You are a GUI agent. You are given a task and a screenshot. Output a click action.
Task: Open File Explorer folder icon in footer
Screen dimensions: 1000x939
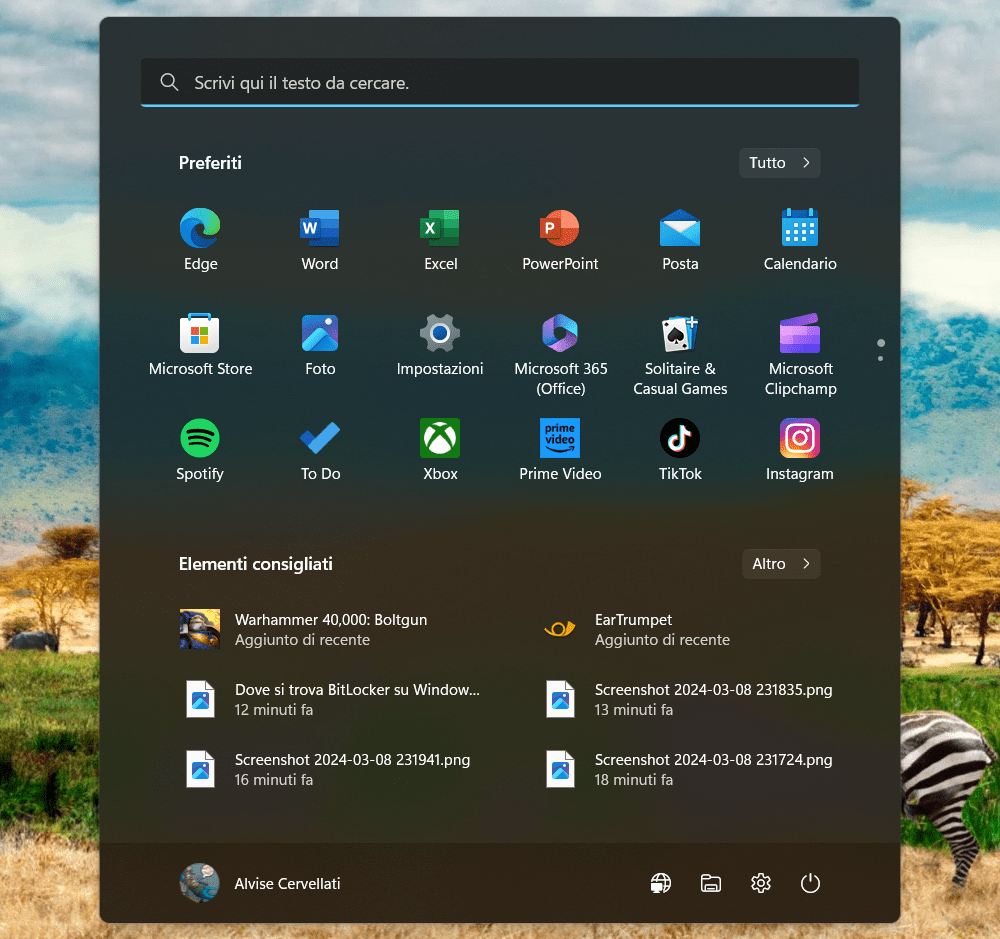pyautogui.click(x=710, y=883)
